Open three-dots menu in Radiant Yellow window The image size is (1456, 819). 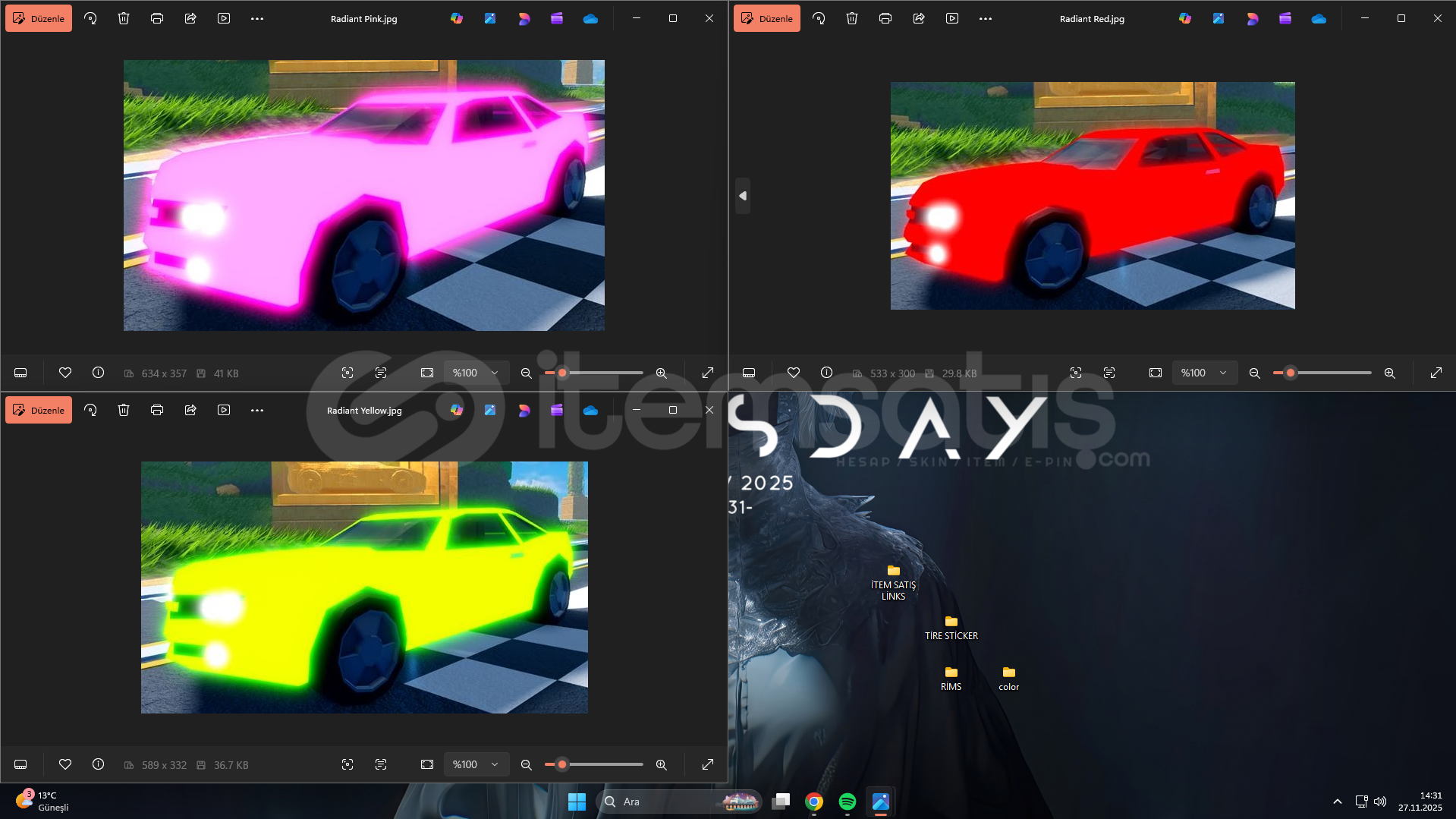pos(257,410)
